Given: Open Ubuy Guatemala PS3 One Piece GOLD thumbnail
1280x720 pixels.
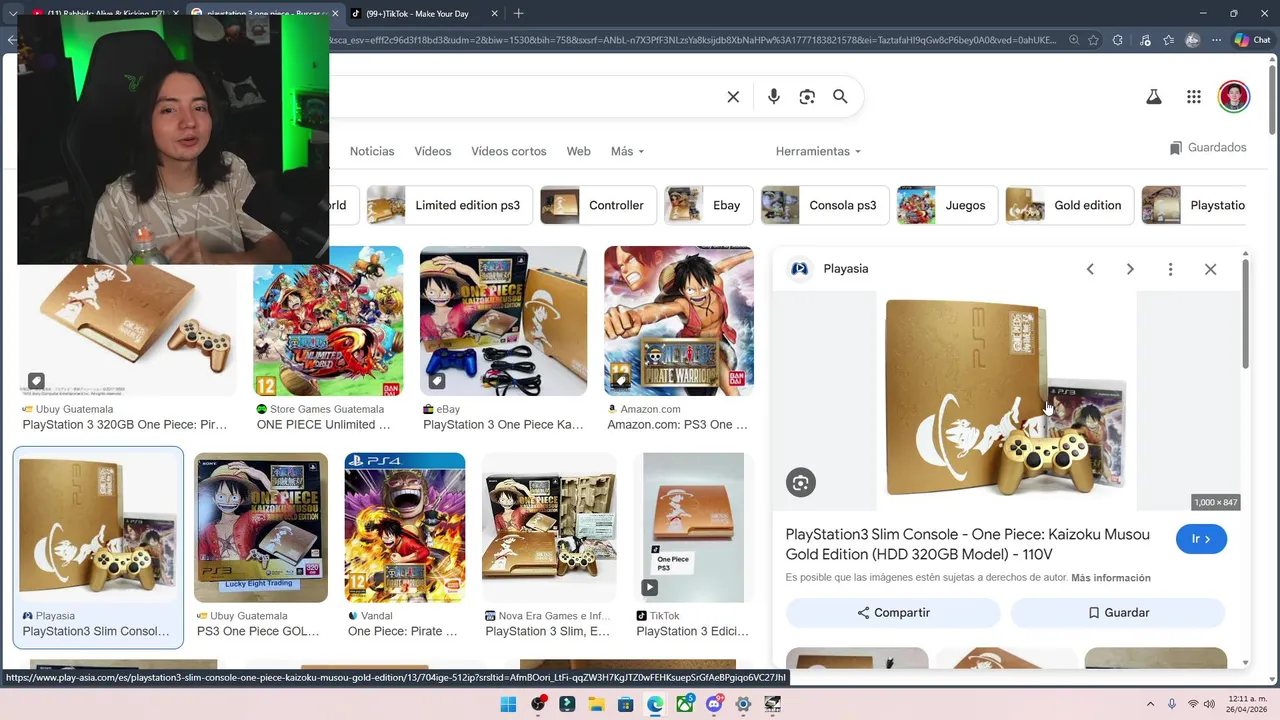Looking at the screenshot, I should (261, 528).
